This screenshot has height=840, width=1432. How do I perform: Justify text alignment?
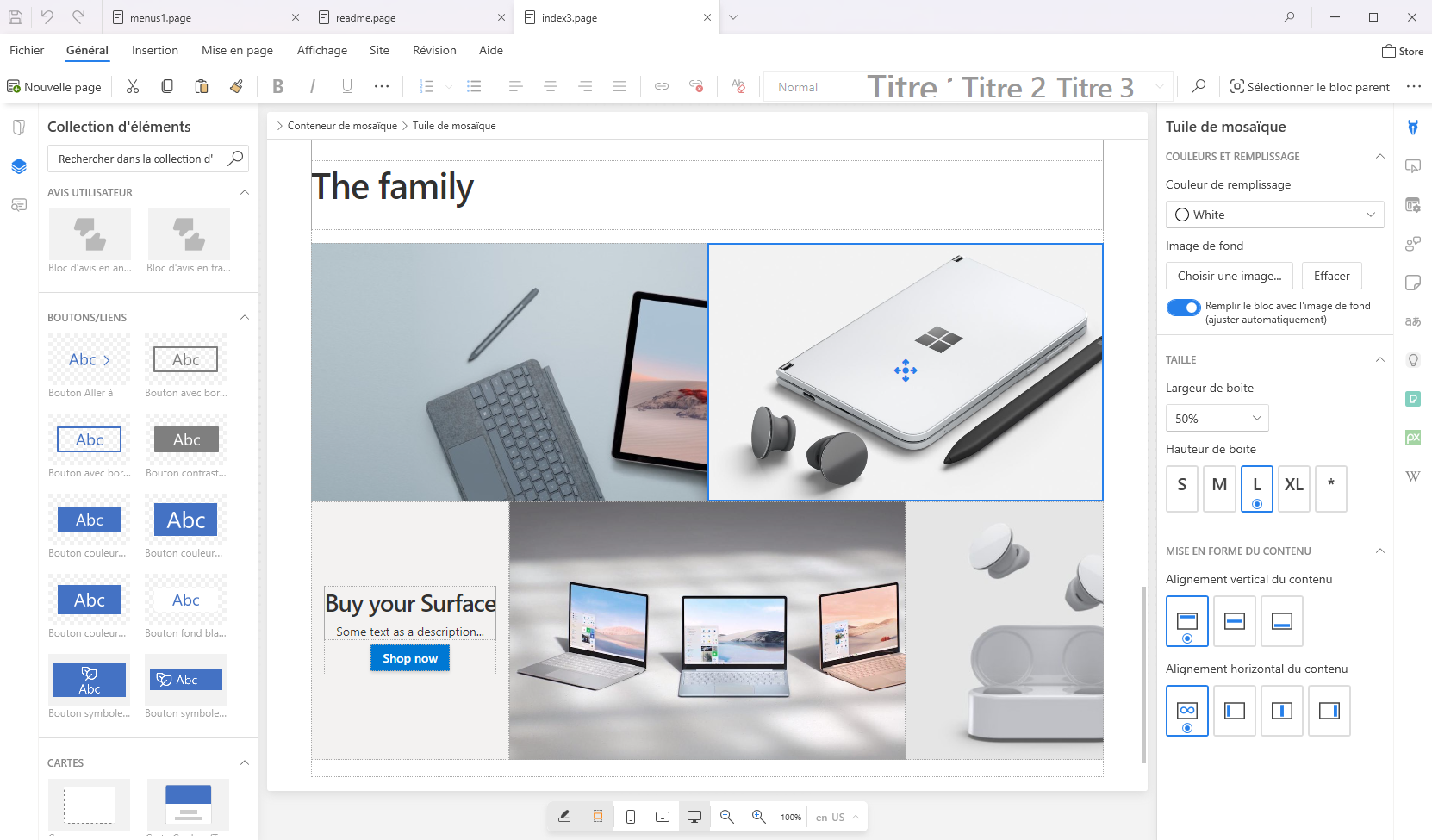pyautogui.click(x=619, y=86)
